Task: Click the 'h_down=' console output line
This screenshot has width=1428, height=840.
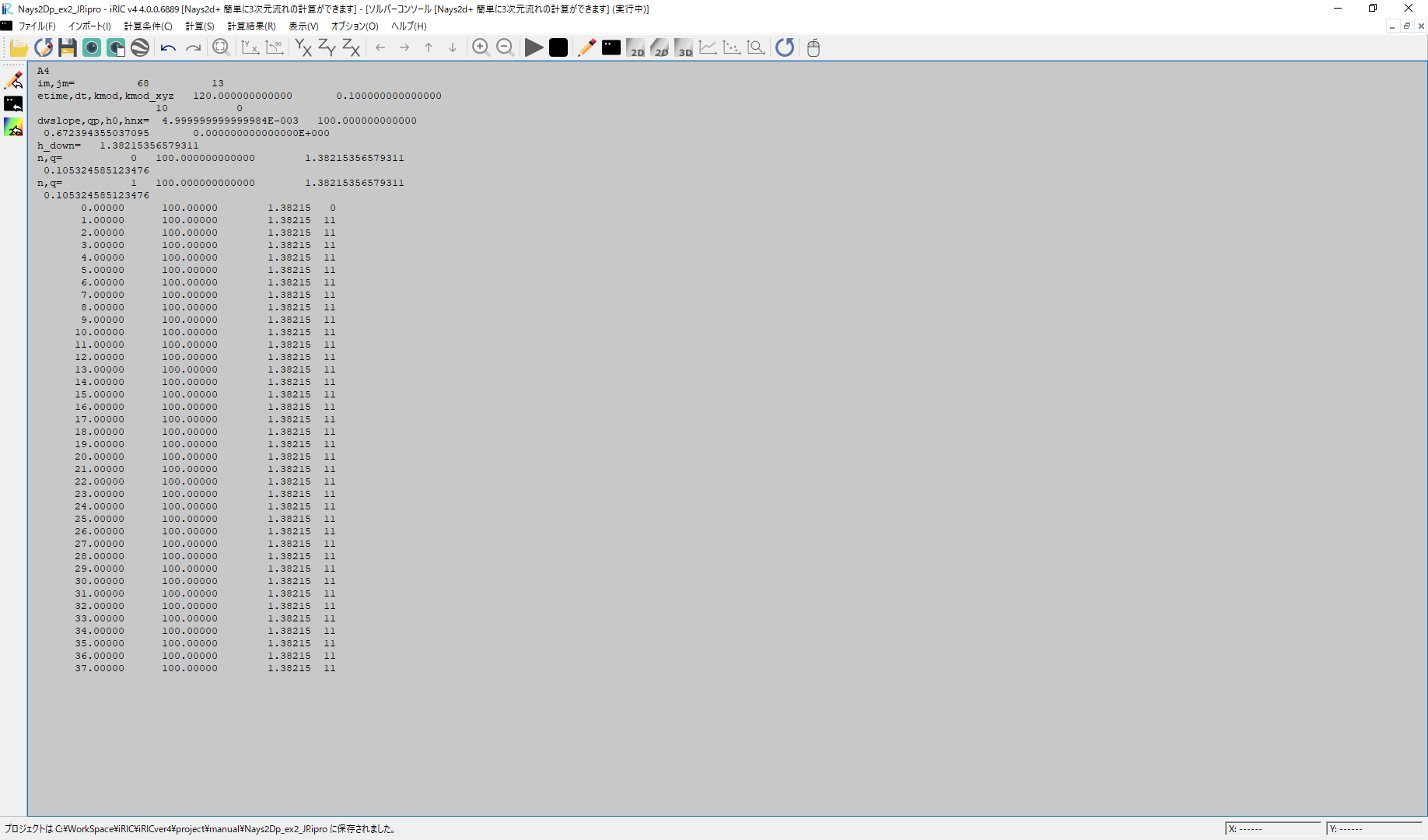Action: tap(117, 145)
